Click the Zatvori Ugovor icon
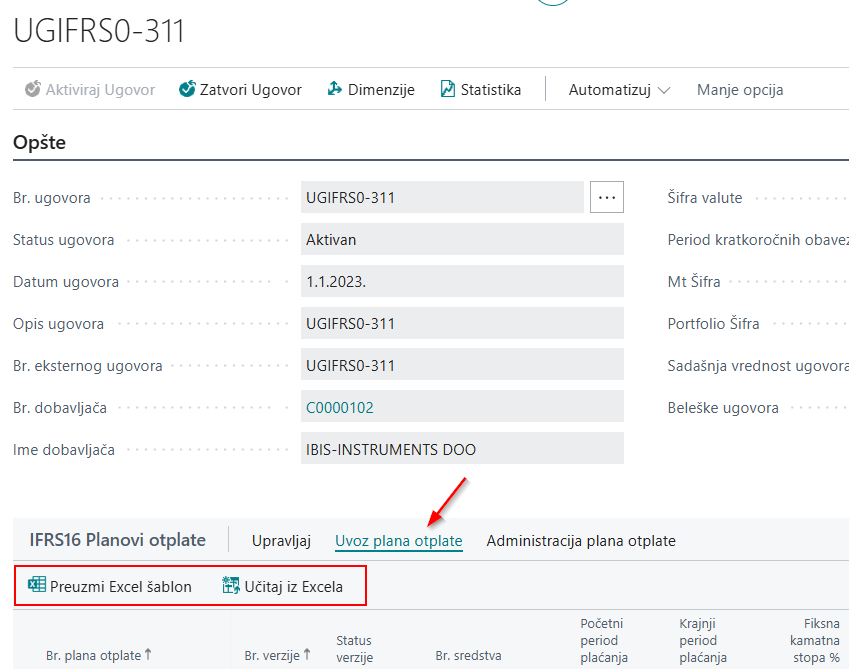The height and width of the screenshot is (669, 849). pos(187,89)
